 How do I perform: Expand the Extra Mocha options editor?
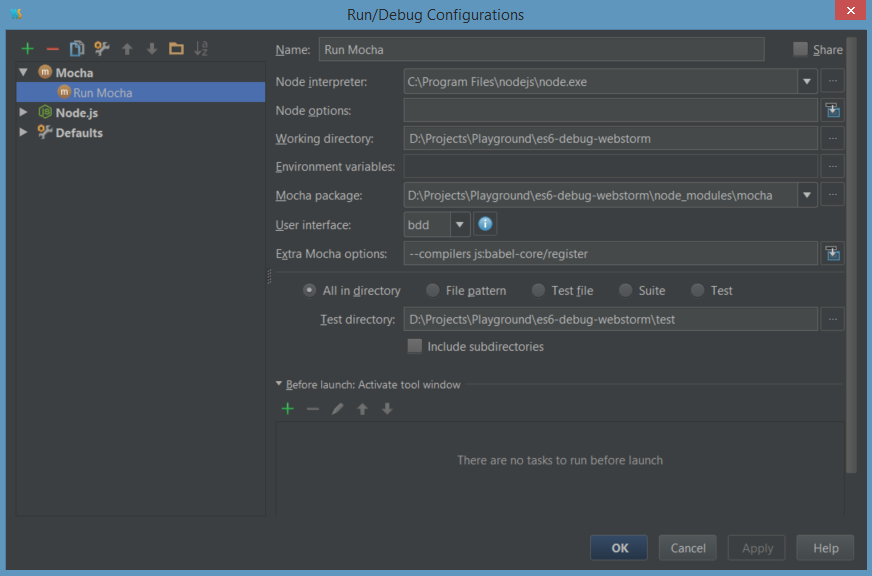(833, 254)
